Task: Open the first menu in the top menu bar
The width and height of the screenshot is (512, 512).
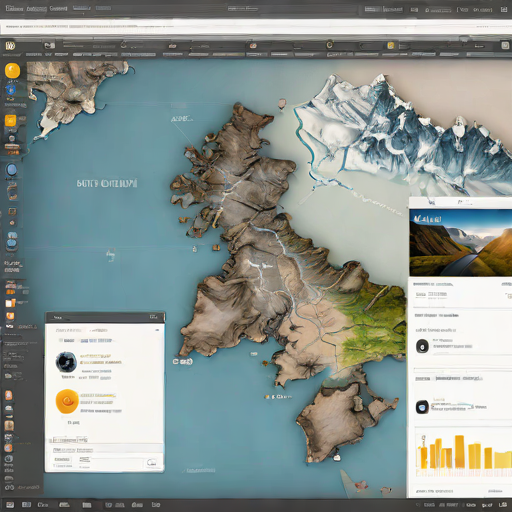Action: 14,8
